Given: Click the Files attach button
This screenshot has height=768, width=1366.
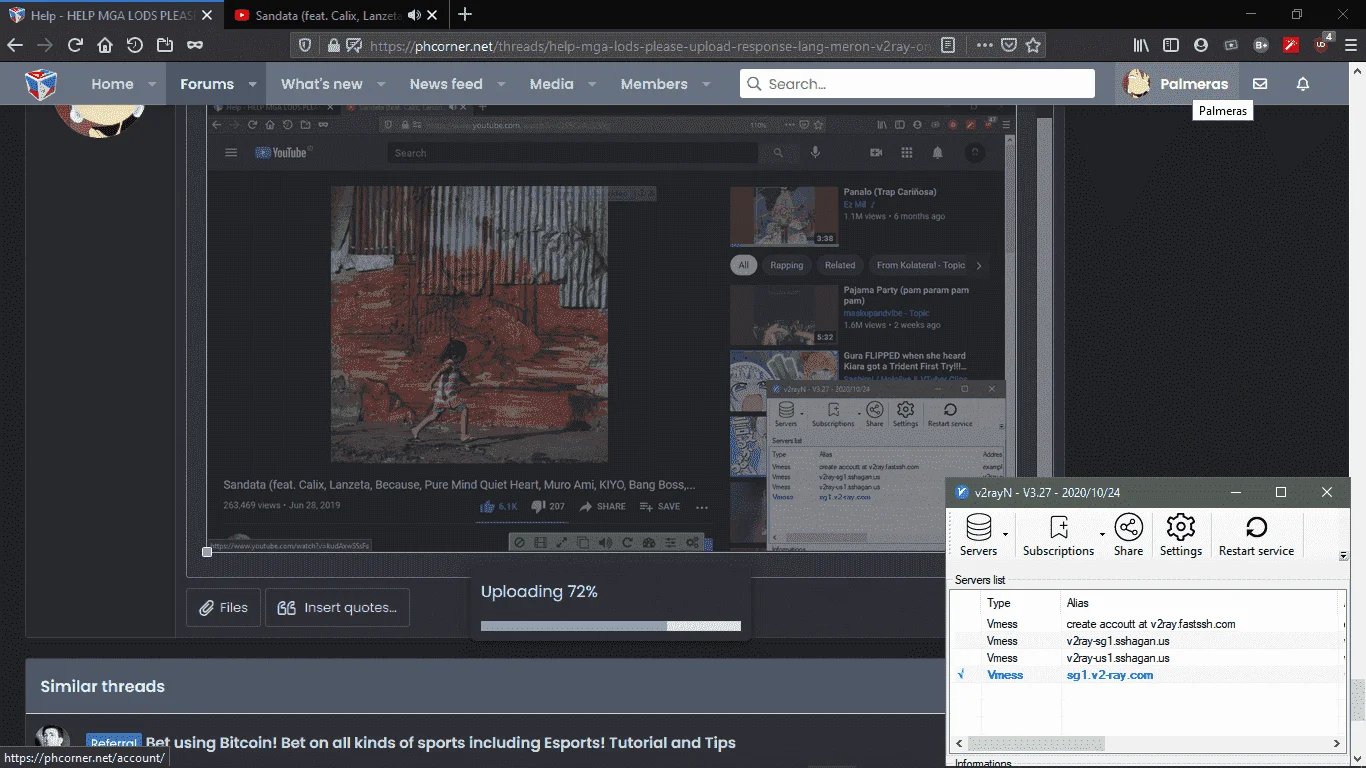Looking at the screenshot, I should [223, 607].
